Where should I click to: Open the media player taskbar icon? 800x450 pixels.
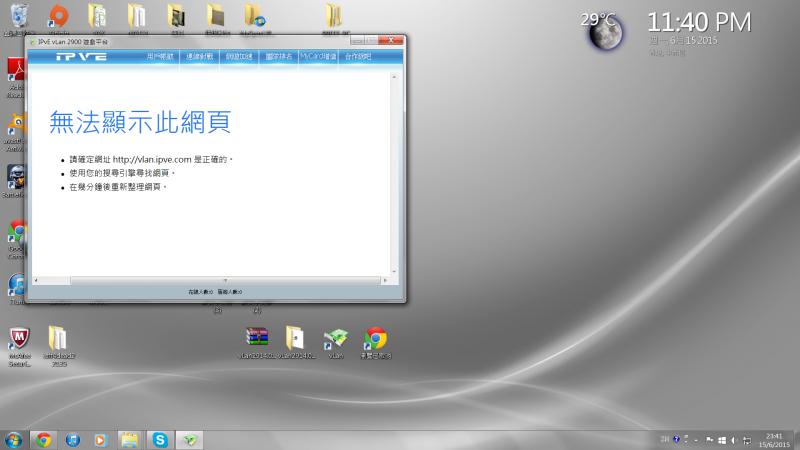[101, 440]
